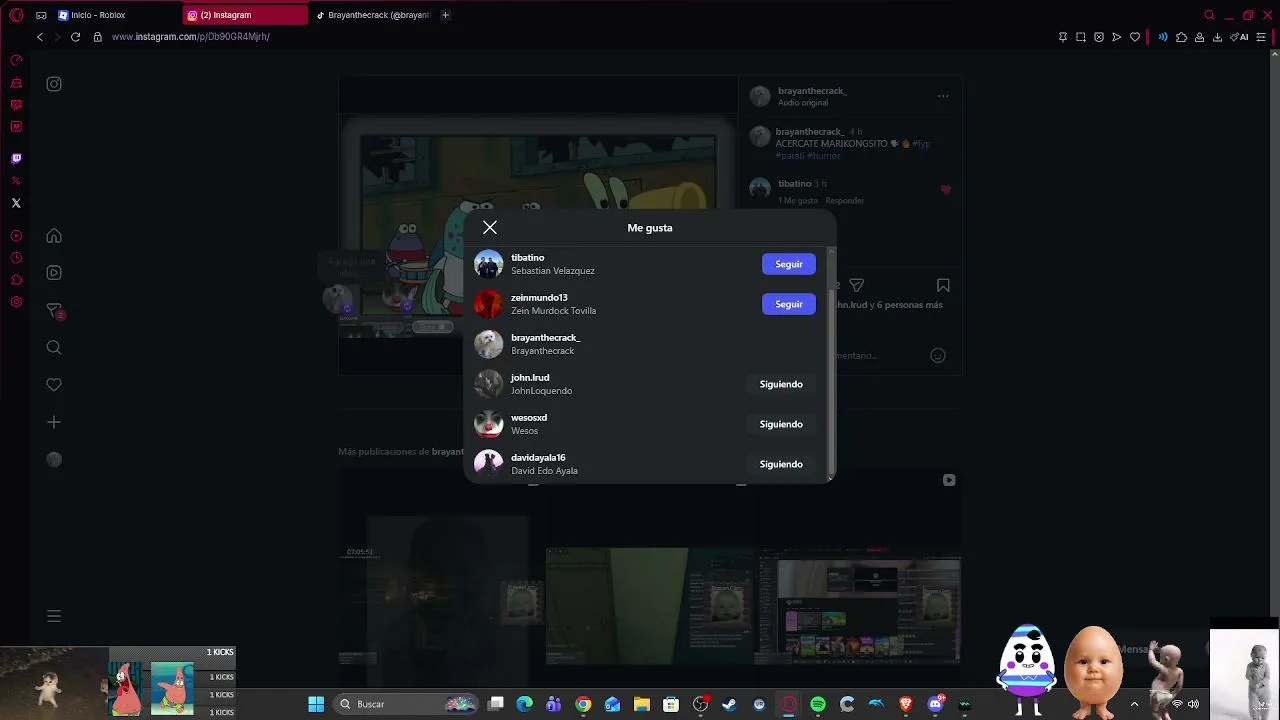Image resolution: width=1280 pixels, height=720 pixels.
Task: Open davidayala16 profile link
Action: coord(538,458)
